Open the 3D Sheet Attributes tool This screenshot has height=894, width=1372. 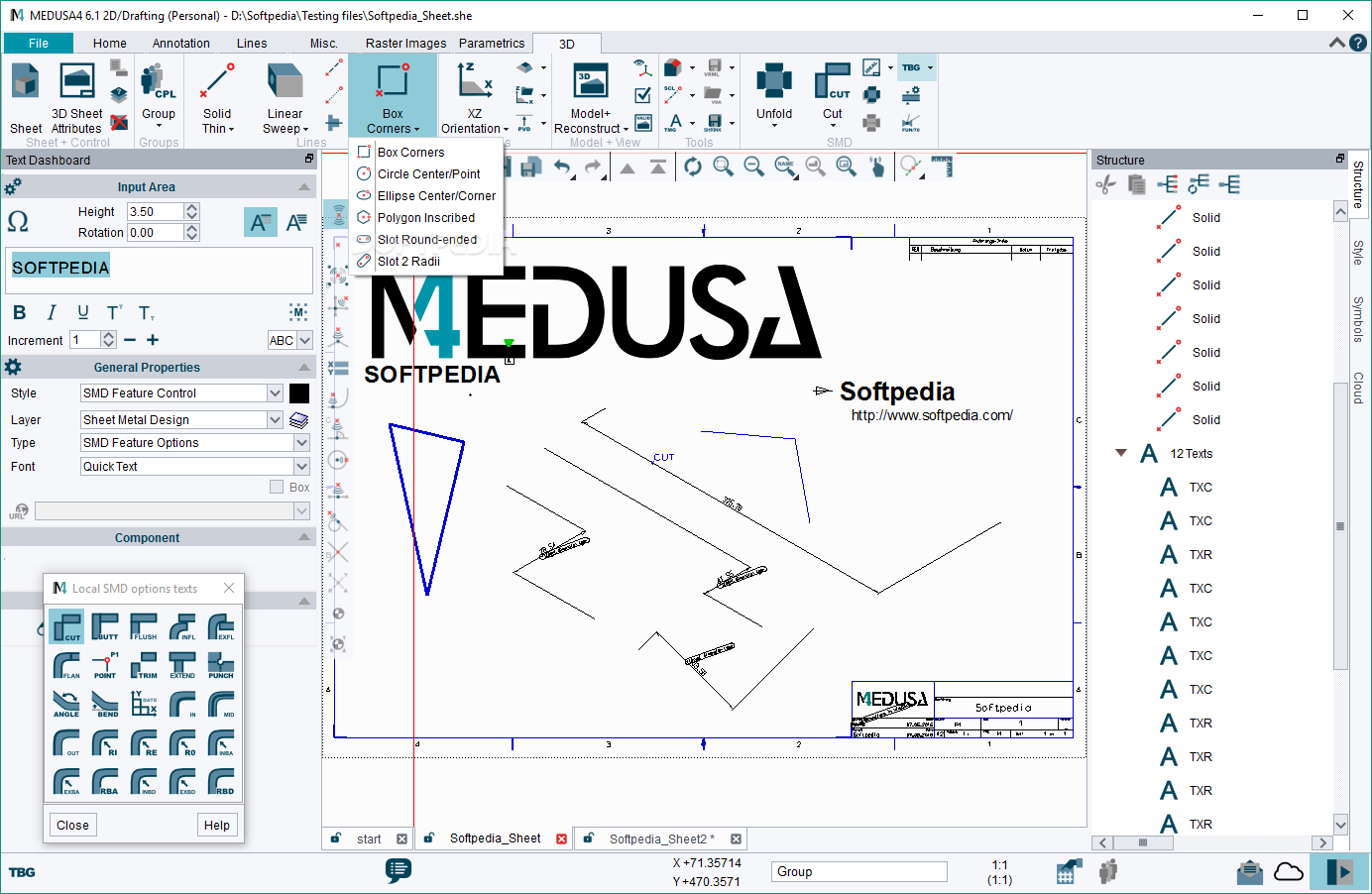[x=76, y=98]
